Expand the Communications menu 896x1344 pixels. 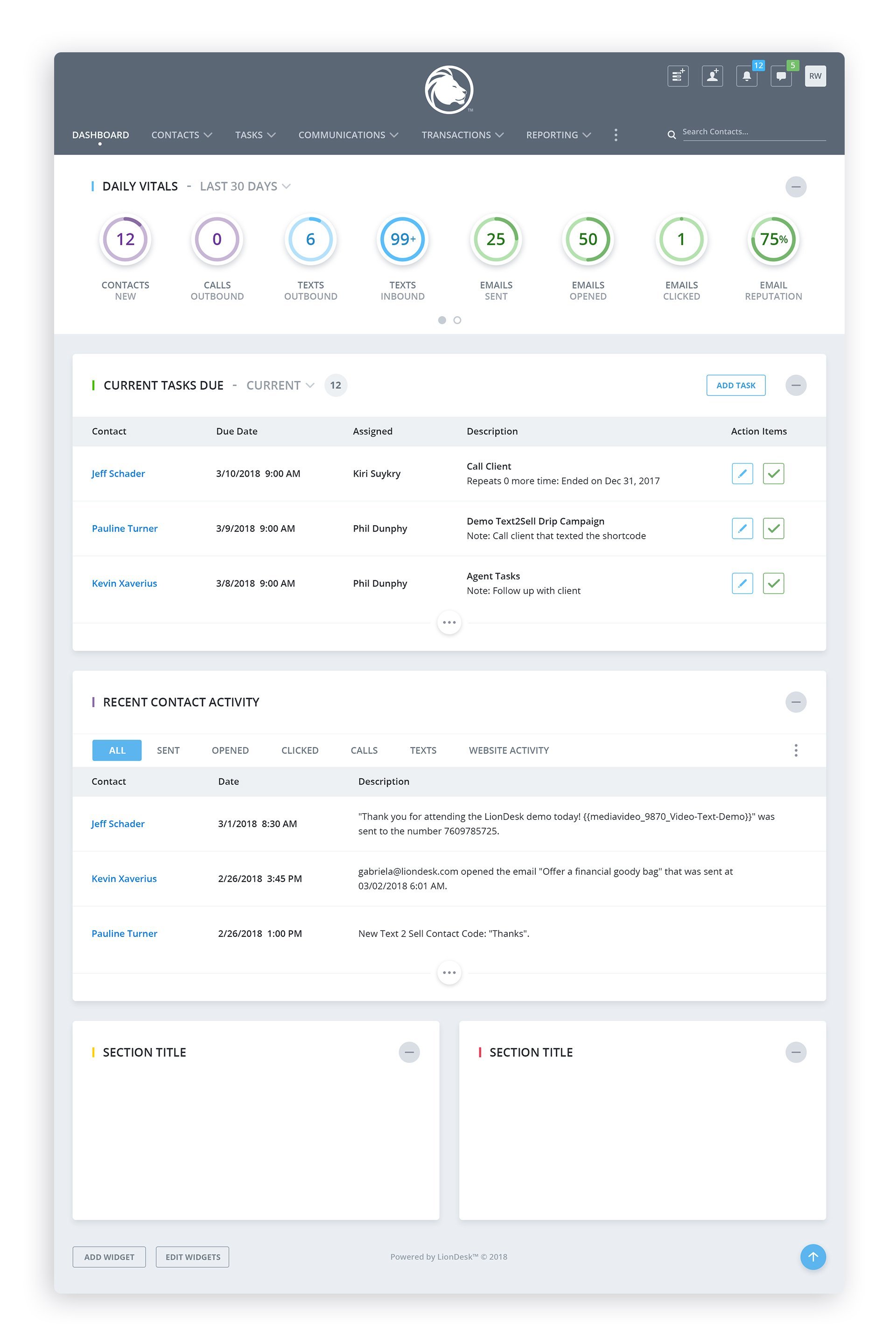coord(348,135)
